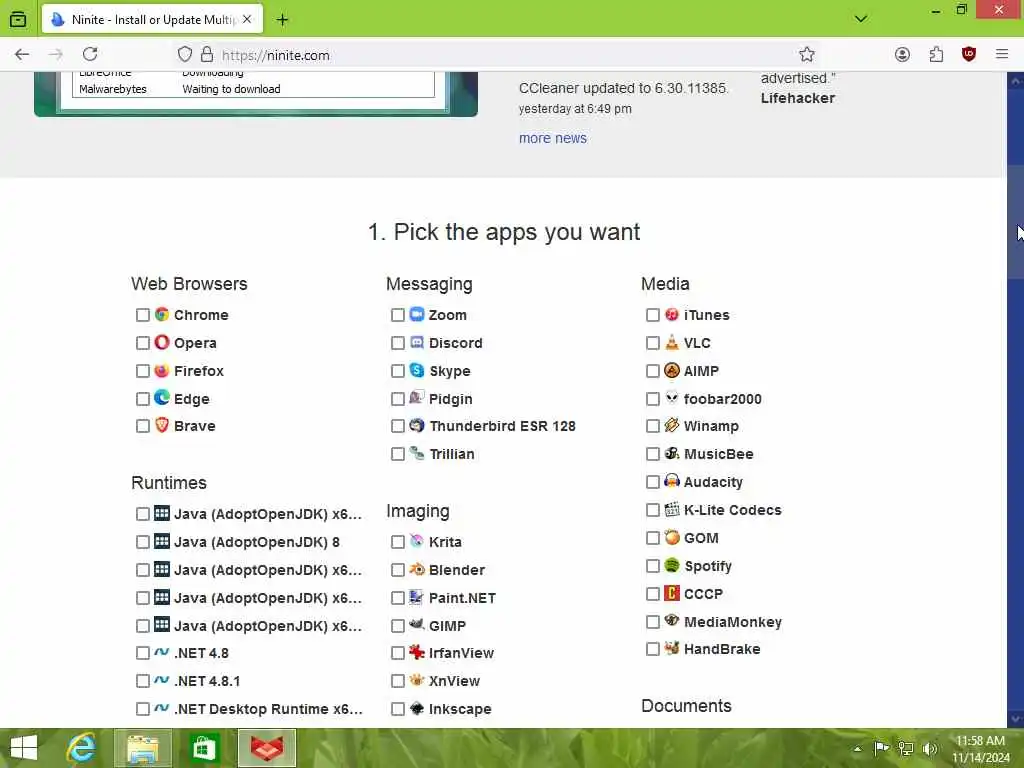The image size is (1024, 768).
Task: Click the K-Lite Codecs label
Action: point(732,510)
